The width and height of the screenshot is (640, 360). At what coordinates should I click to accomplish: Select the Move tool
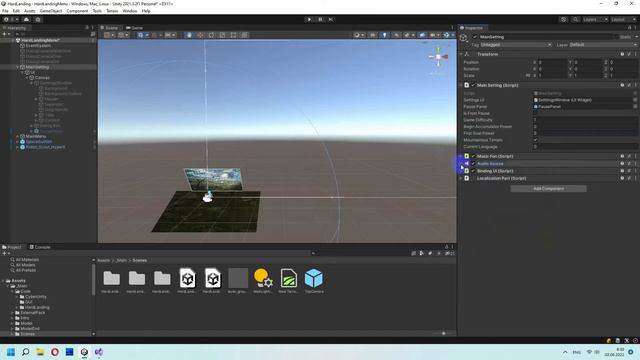tap(200, 35)
